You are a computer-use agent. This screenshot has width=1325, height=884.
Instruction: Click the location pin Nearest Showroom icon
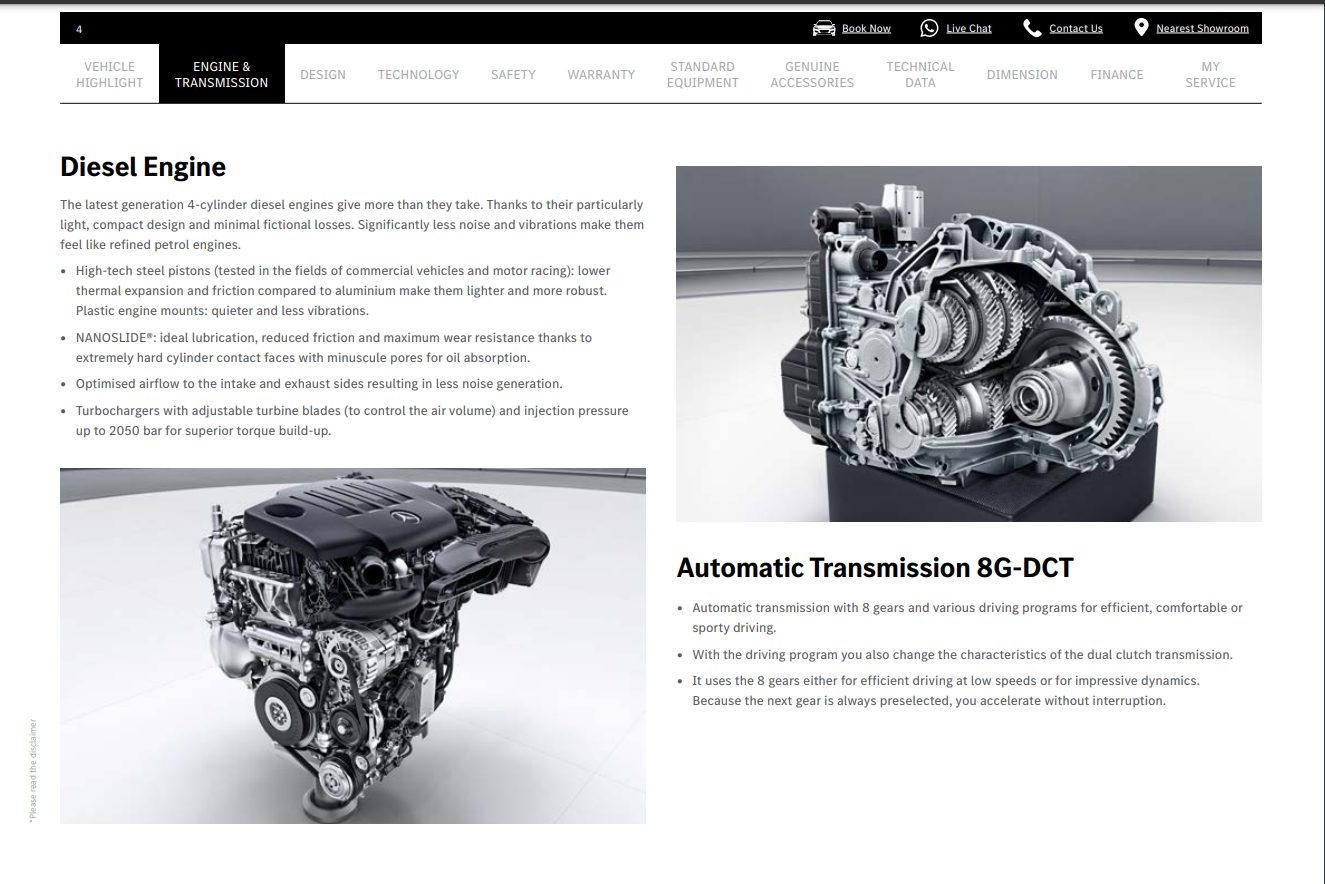point(1141,27)
